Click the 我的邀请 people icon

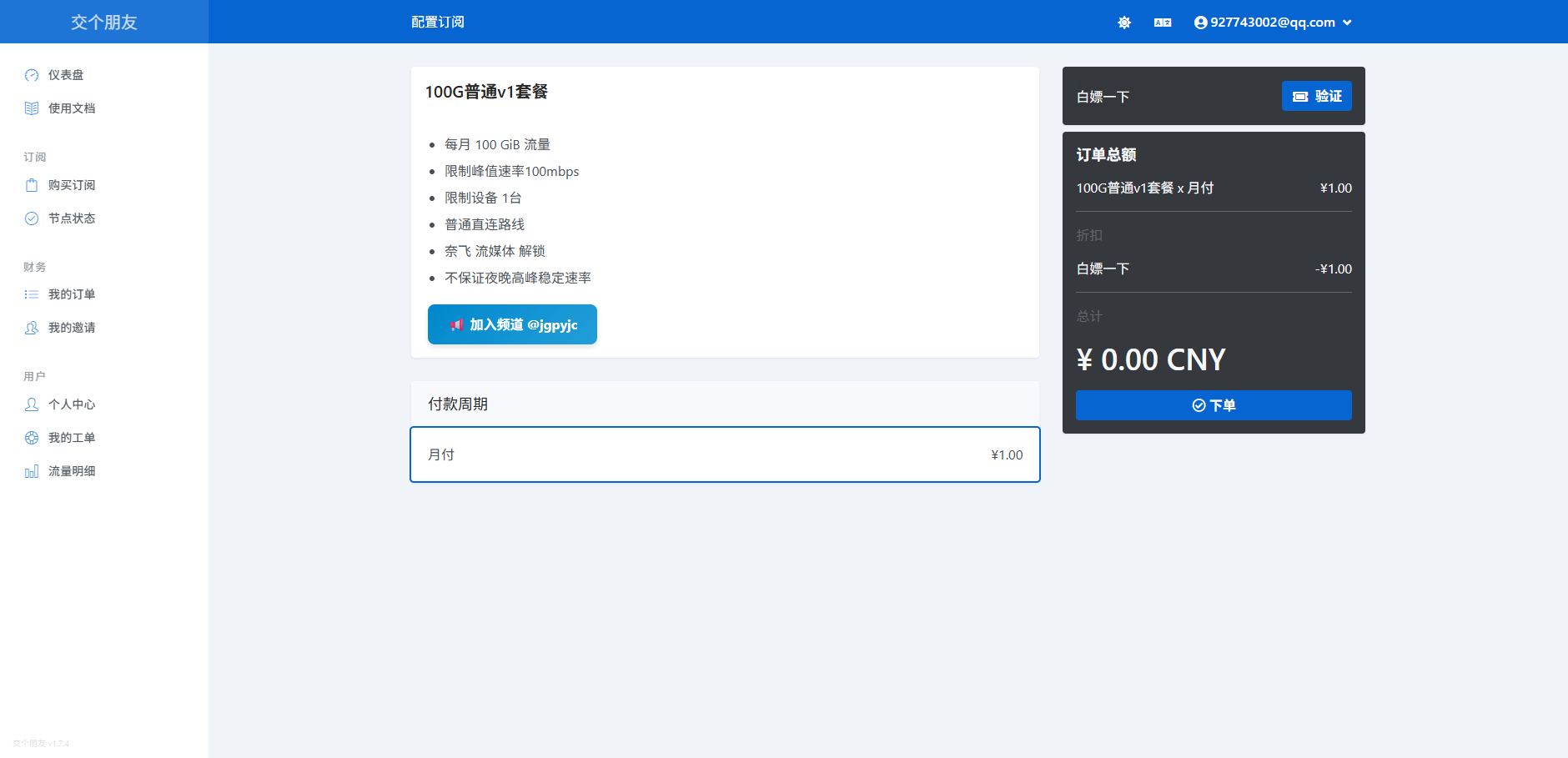tap(32, 327)
